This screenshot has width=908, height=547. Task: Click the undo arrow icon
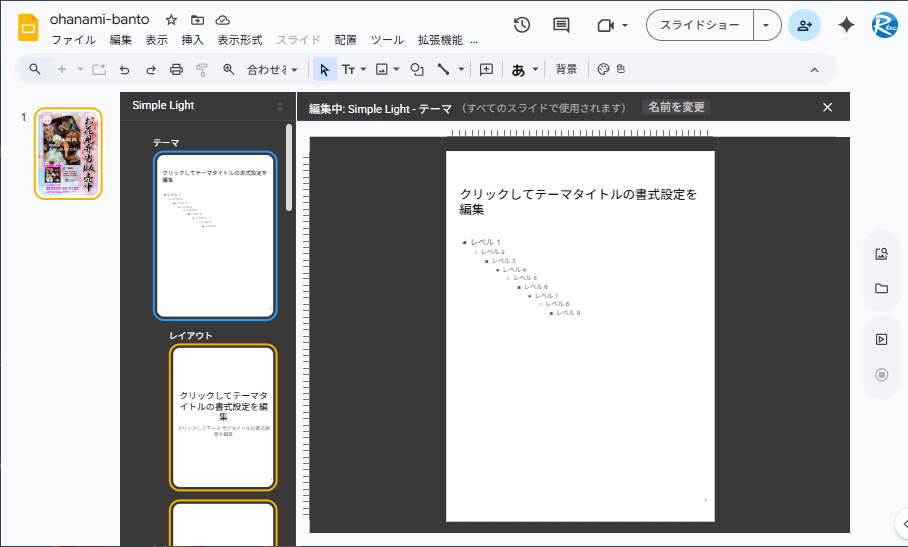coord(124,70)
